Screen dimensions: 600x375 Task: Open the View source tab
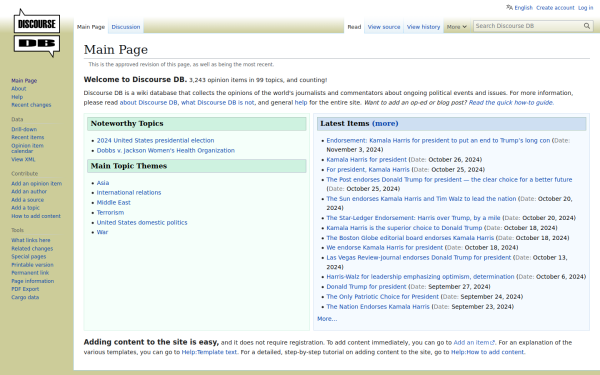click(384, 27)
